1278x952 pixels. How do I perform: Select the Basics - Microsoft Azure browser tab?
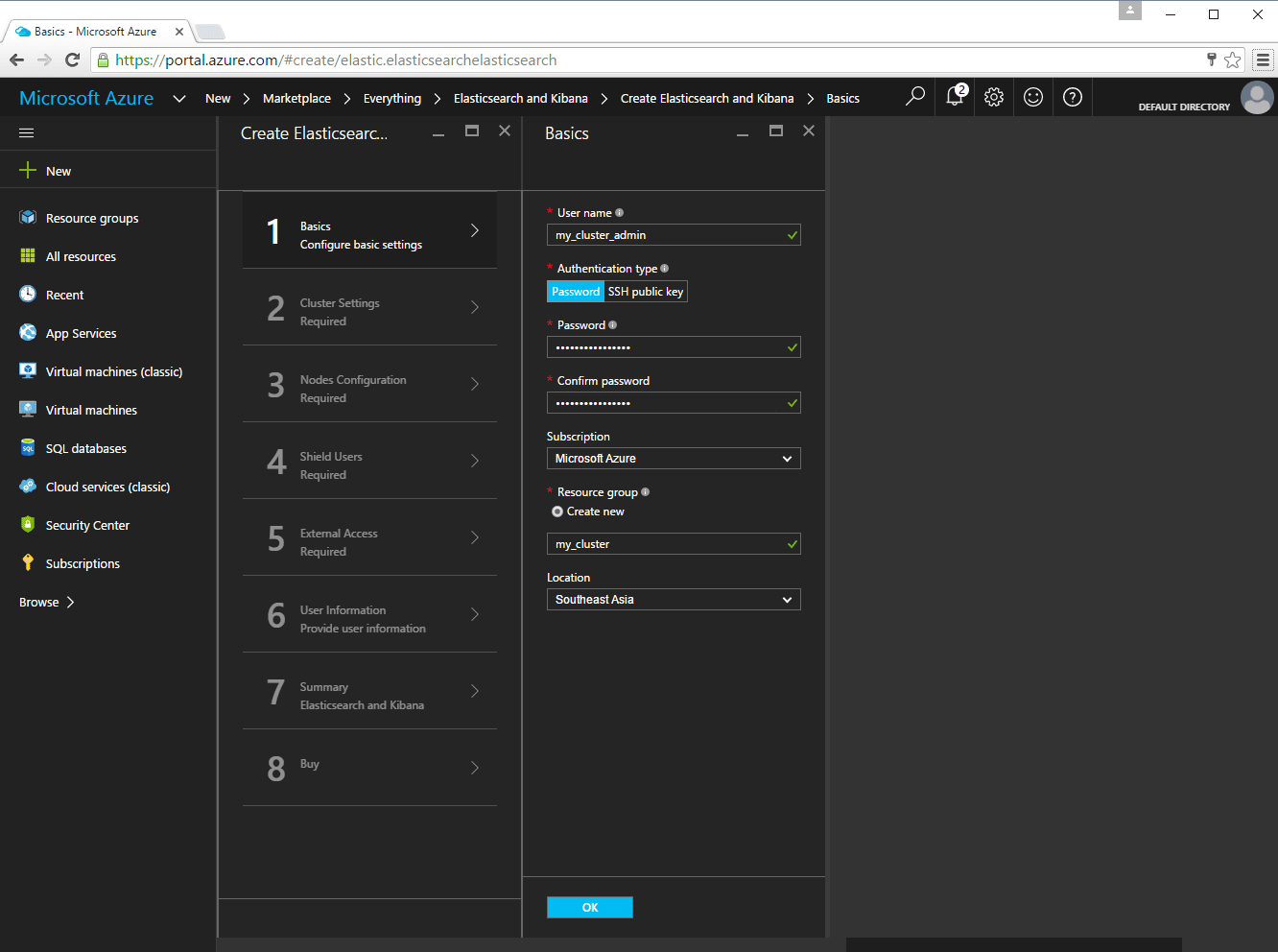[96, 32]
